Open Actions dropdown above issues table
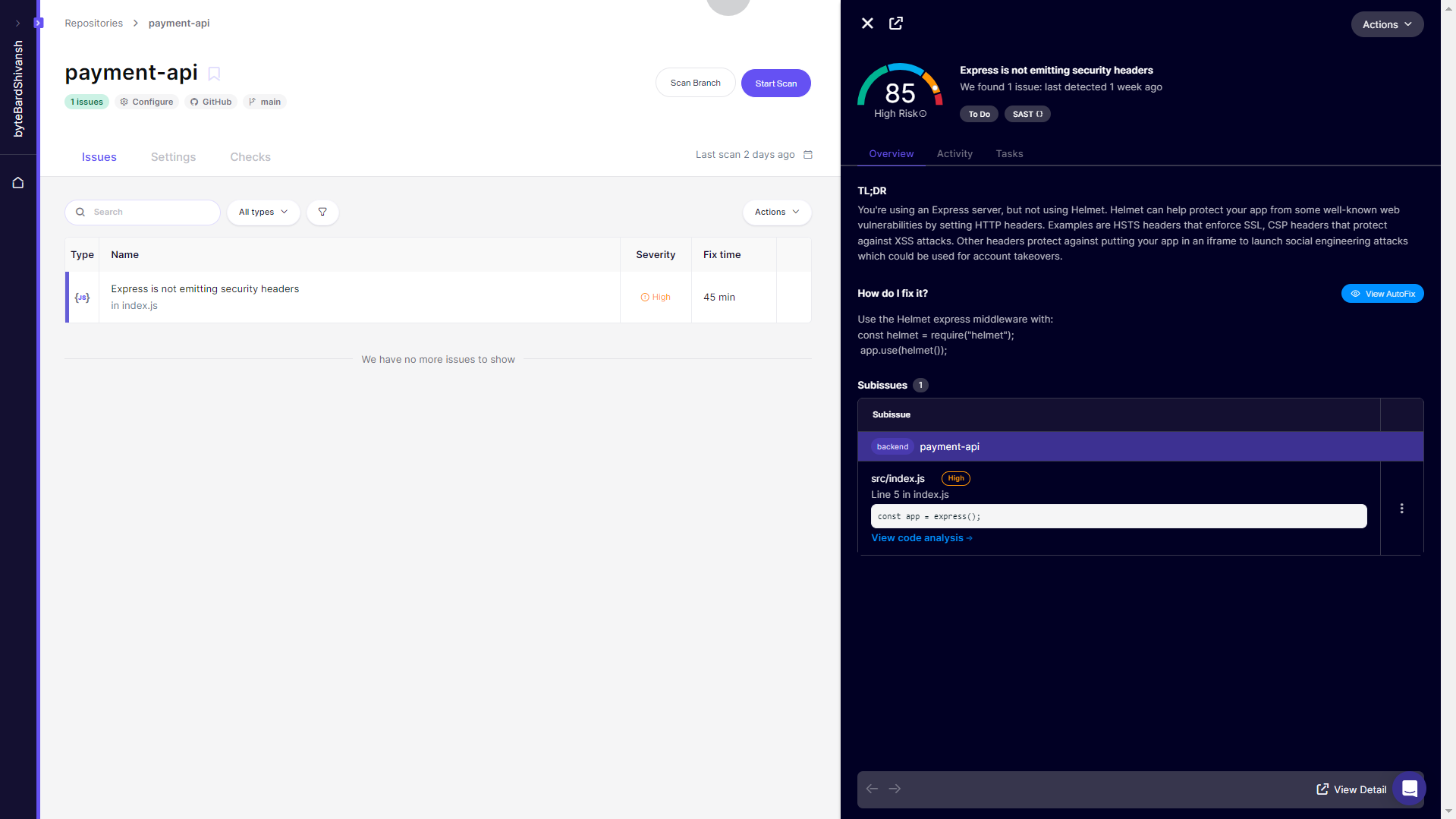 point(776,213)
